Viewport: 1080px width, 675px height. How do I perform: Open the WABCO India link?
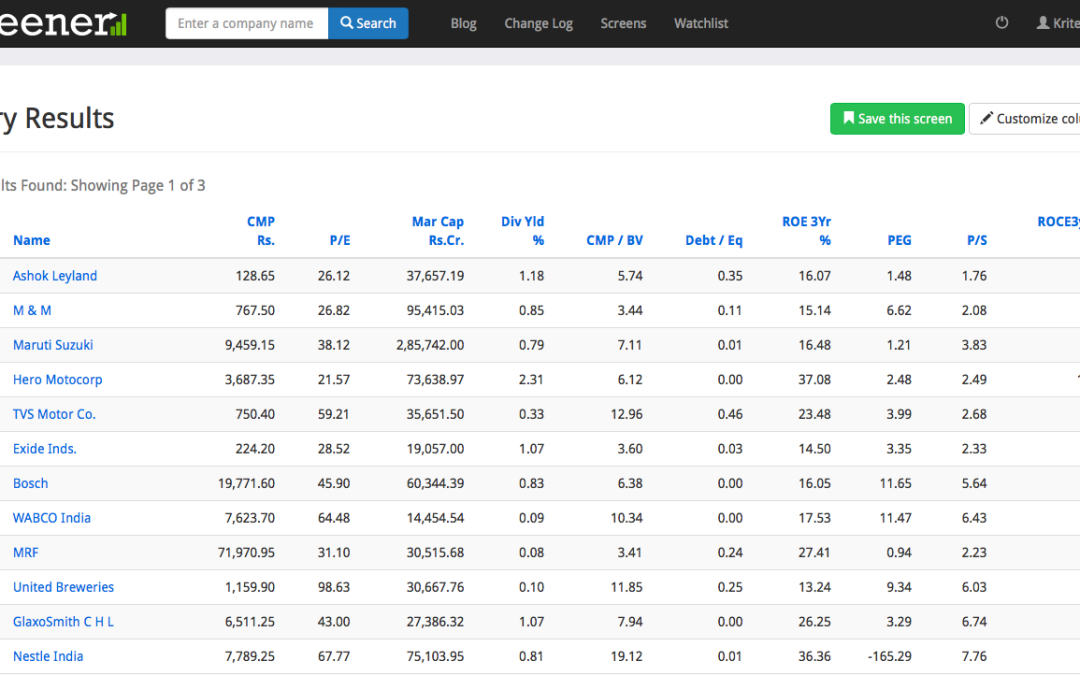click(52, 518)
